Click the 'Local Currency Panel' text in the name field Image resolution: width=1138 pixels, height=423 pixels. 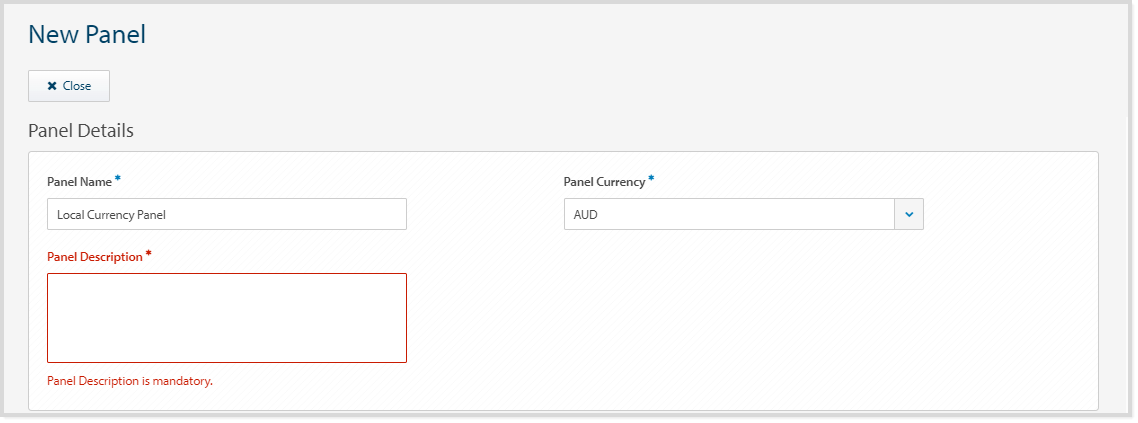111,214
